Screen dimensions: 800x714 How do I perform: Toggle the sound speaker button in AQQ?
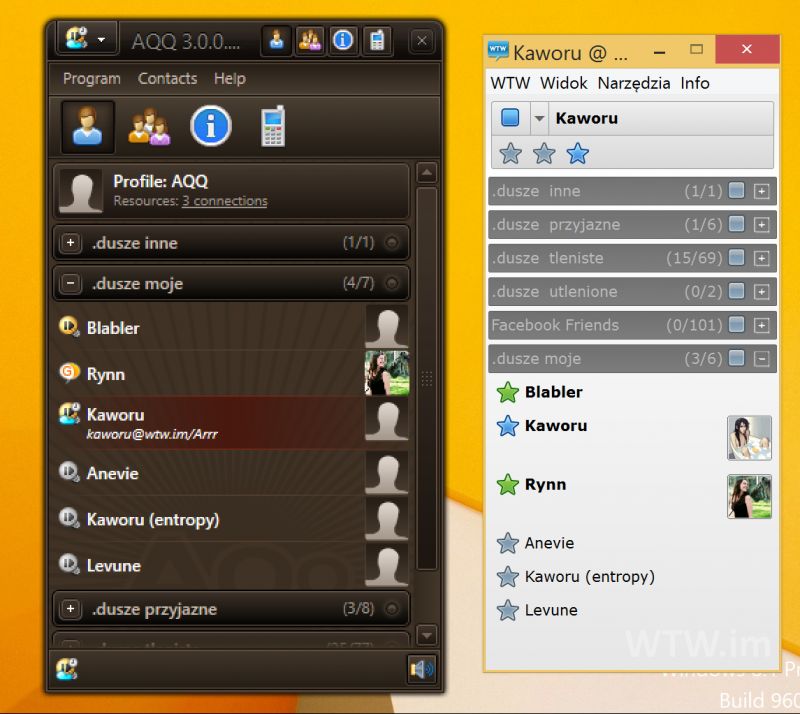pos(421,669)
